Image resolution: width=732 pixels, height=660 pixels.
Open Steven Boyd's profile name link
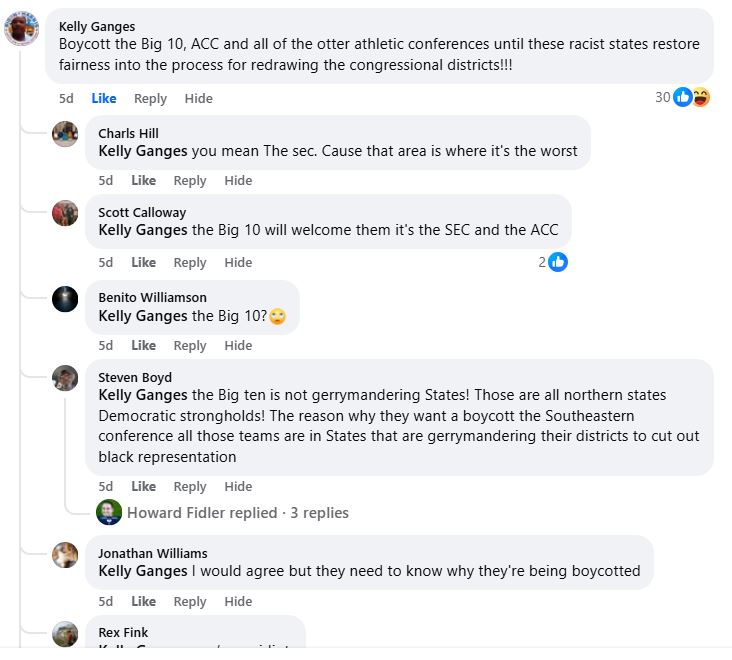(x=135, y=377)
